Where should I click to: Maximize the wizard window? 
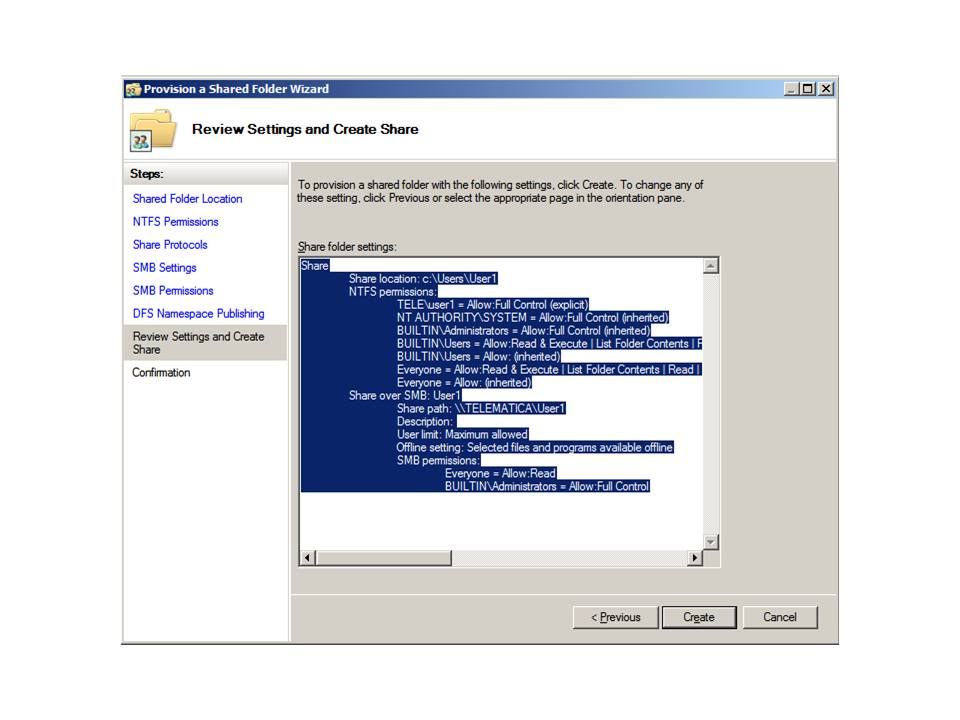808,89
